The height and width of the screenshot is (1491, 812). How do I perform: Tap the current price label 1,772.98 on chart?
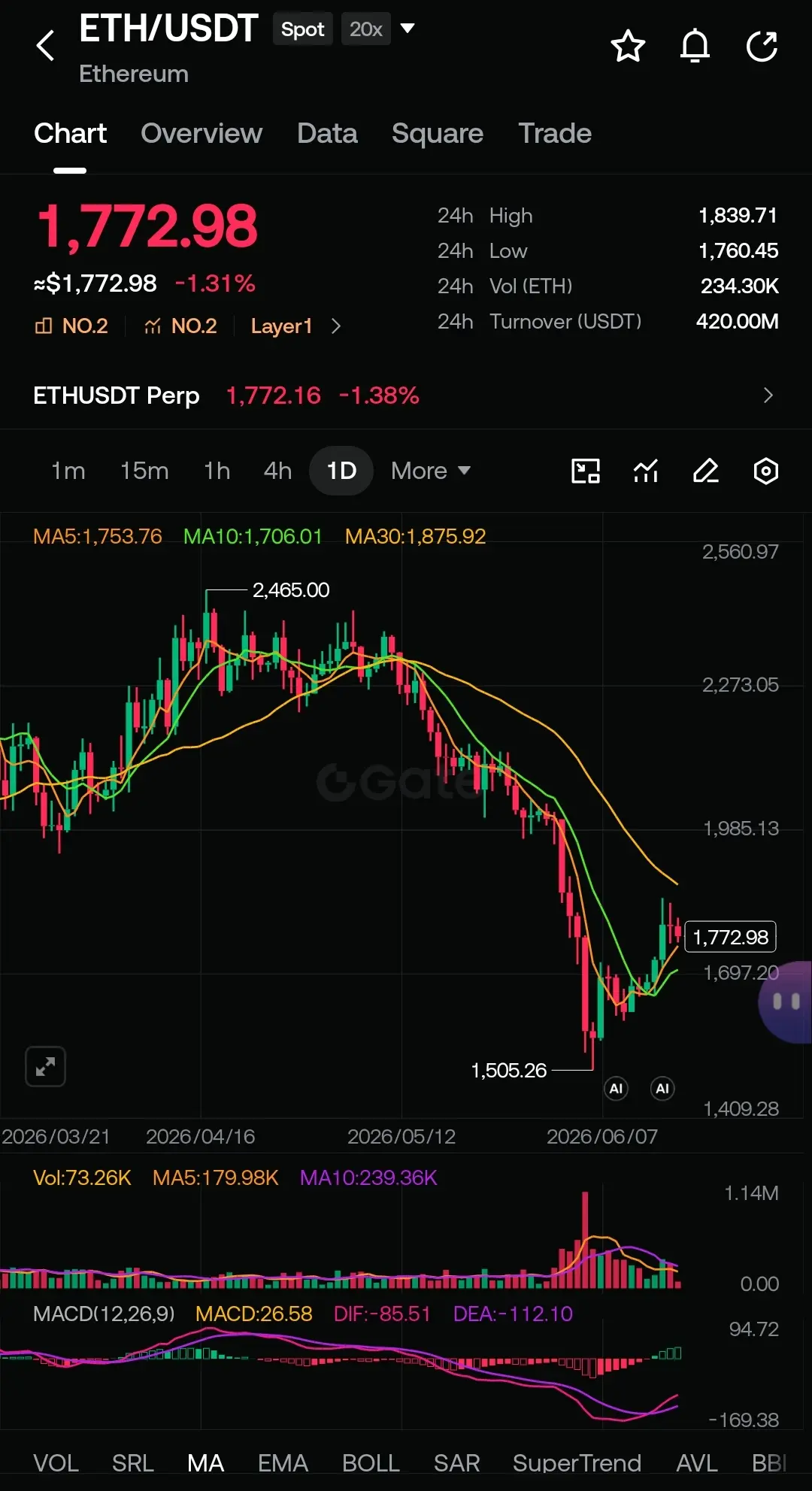pos(730,937)
